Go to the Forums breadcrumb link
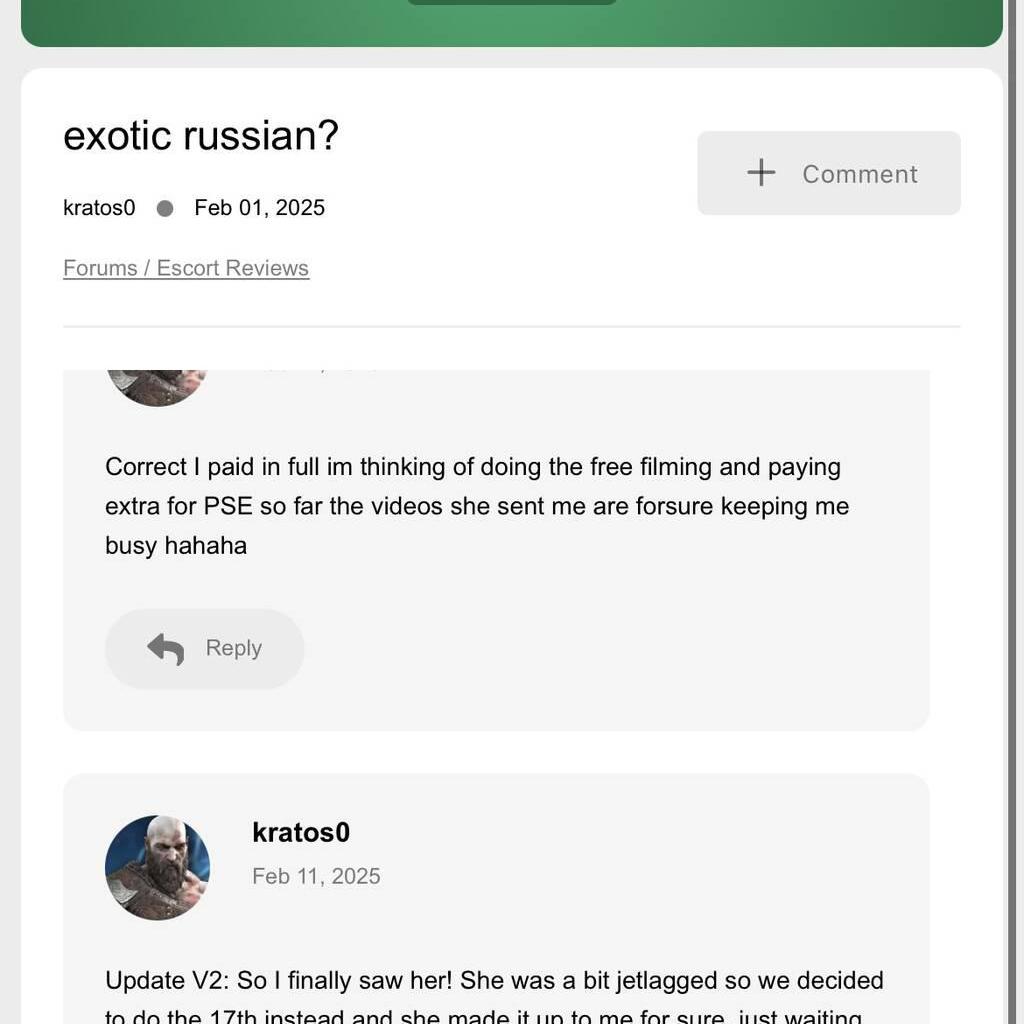Viewport: 1024px width, 1024px height. 100,268
